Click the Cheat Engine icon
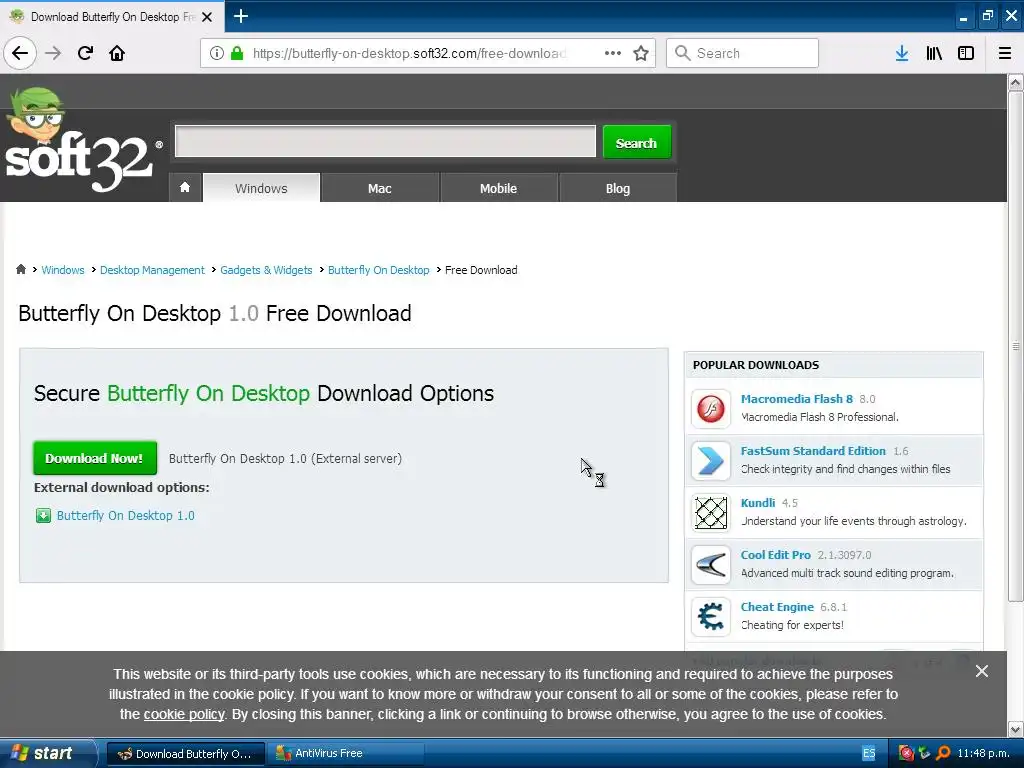Image resolution: width=1024 pixels, height=768 pixels. pyautogui.click(x=711, y=616)
